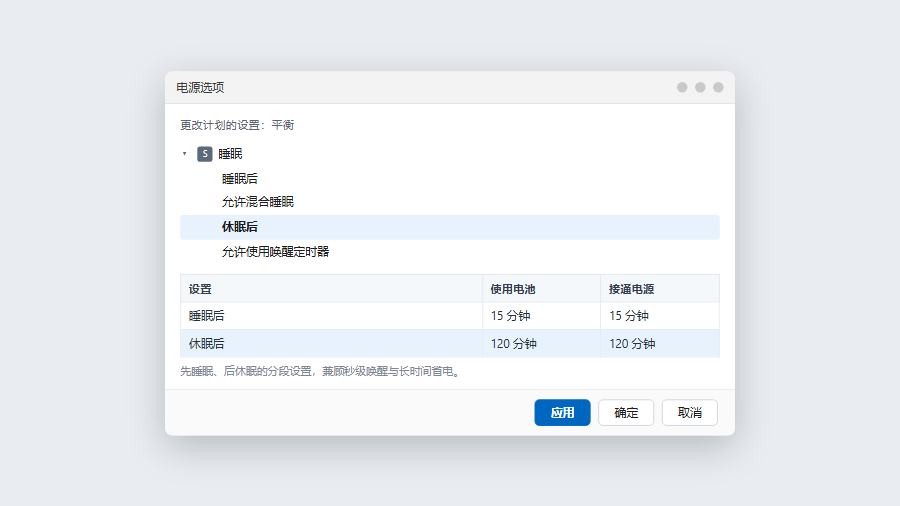Click the 更改计划的设置：平衡 heading
This screenshot has width=900, height=506.
click(x=237, y=125)
